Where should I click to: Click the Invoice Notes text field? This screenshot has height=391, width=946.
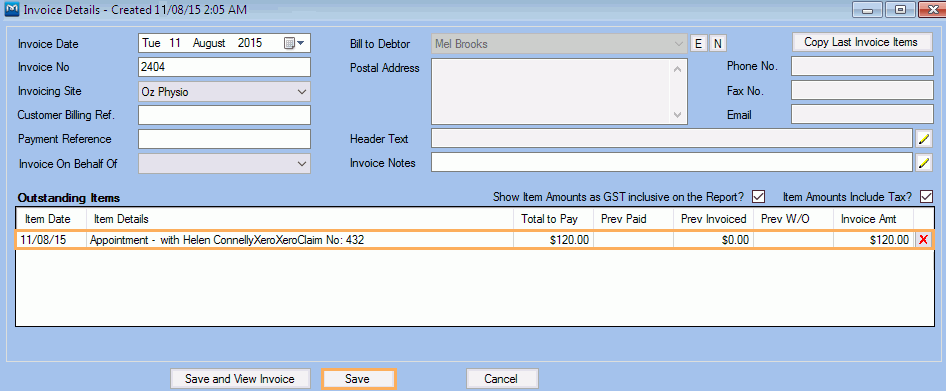pyautogui.click(x=671, y=162)
